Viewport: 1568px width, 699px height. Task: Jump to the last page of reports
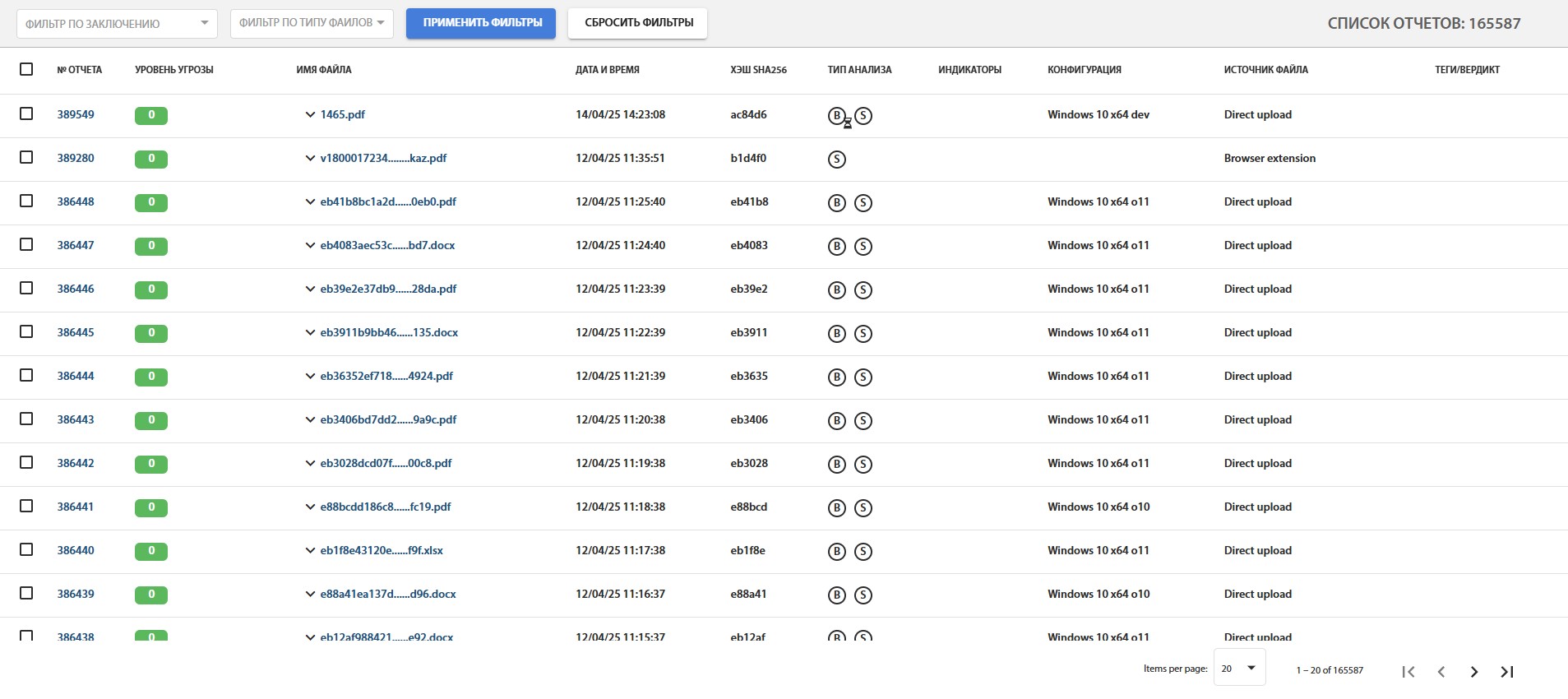pyautogui.click(x=1506, y=672)
